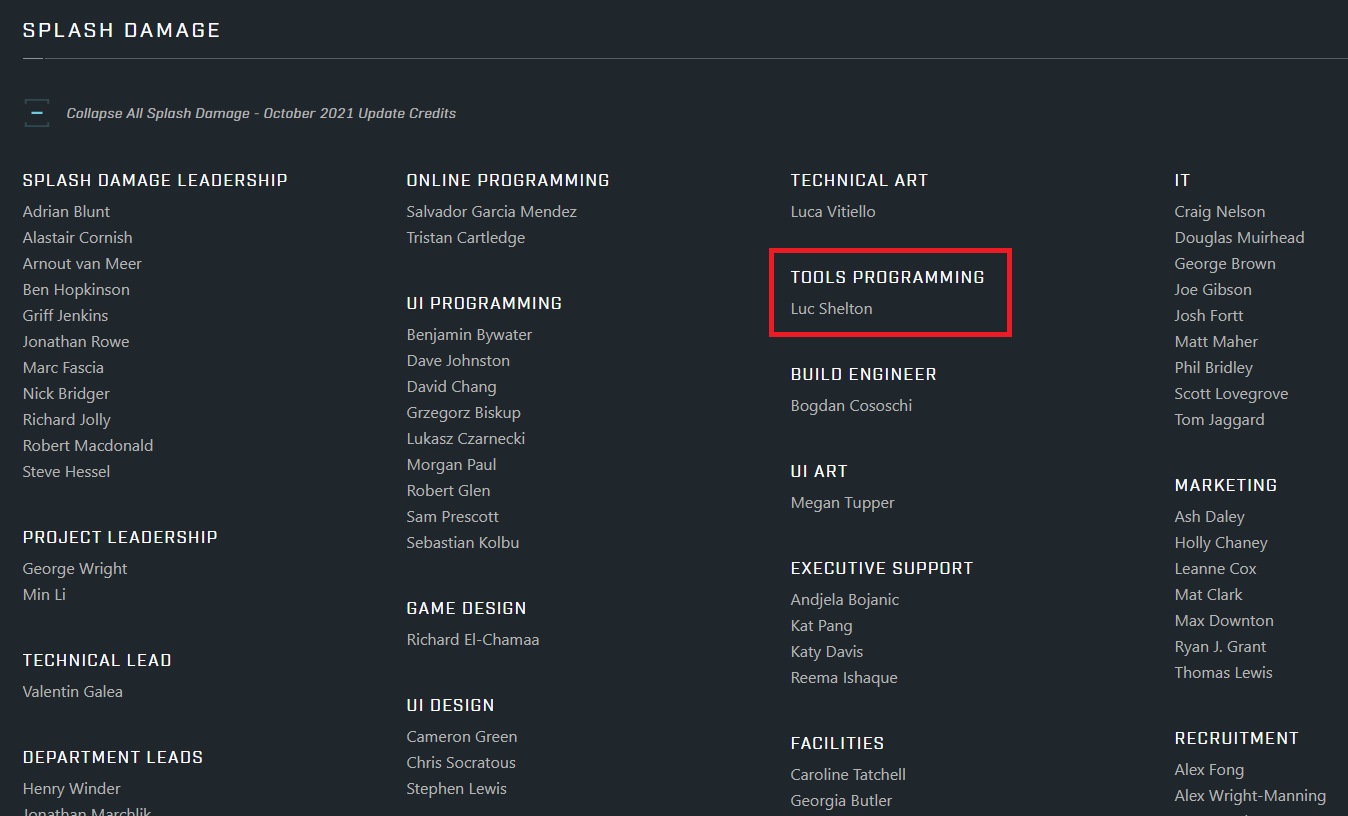Select the MARKETING heading

(1226, 485)
